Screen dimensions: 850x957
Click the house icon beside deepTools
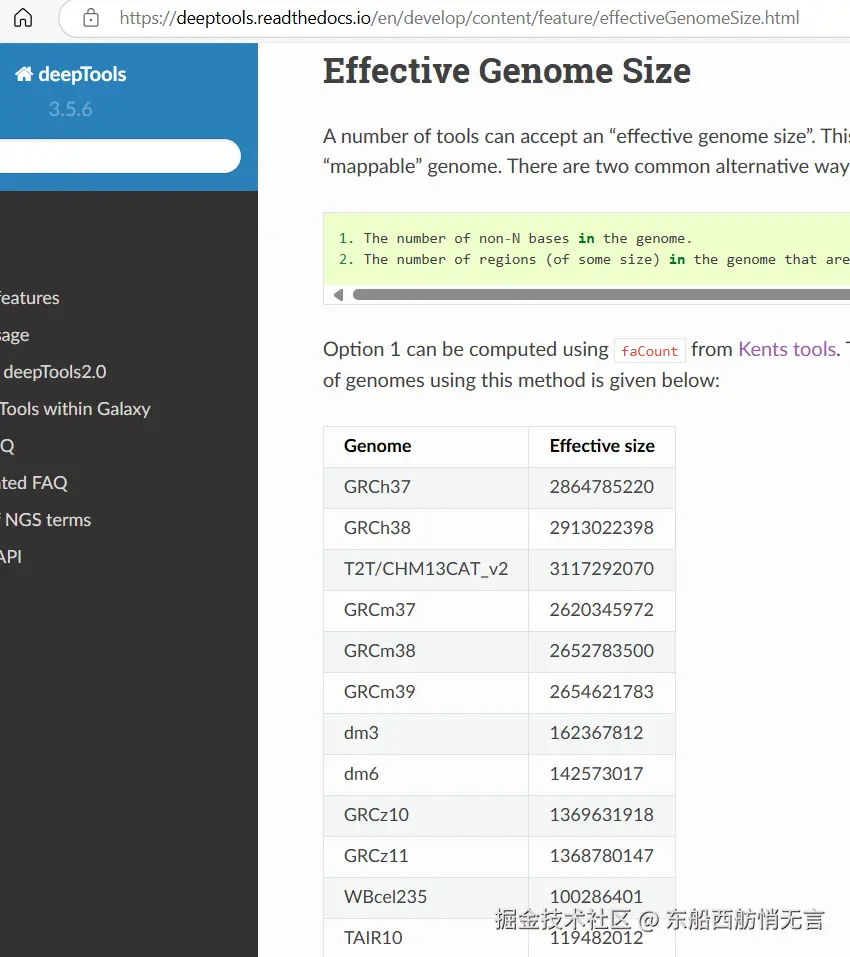tap(24, 74)
